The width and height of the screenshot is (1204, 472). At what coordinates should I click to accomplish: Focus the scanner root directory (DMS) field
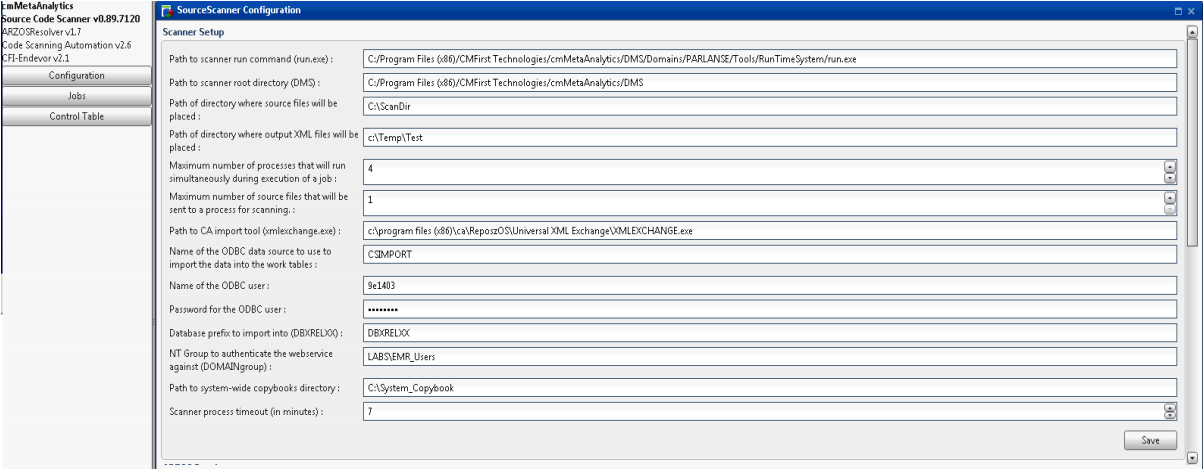point(769,82)
